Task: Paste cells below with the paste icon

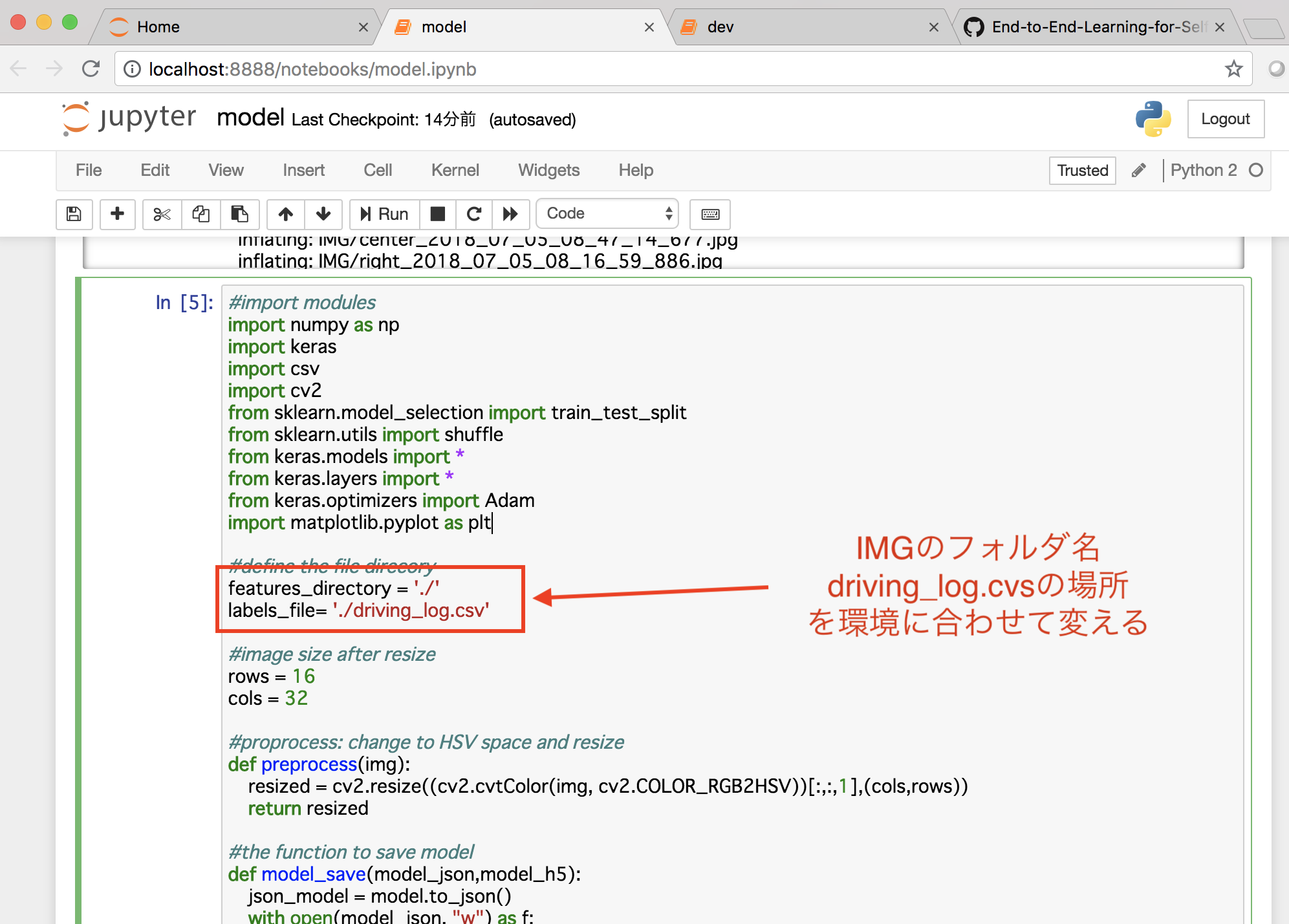Action: click(x=239, y=214)
